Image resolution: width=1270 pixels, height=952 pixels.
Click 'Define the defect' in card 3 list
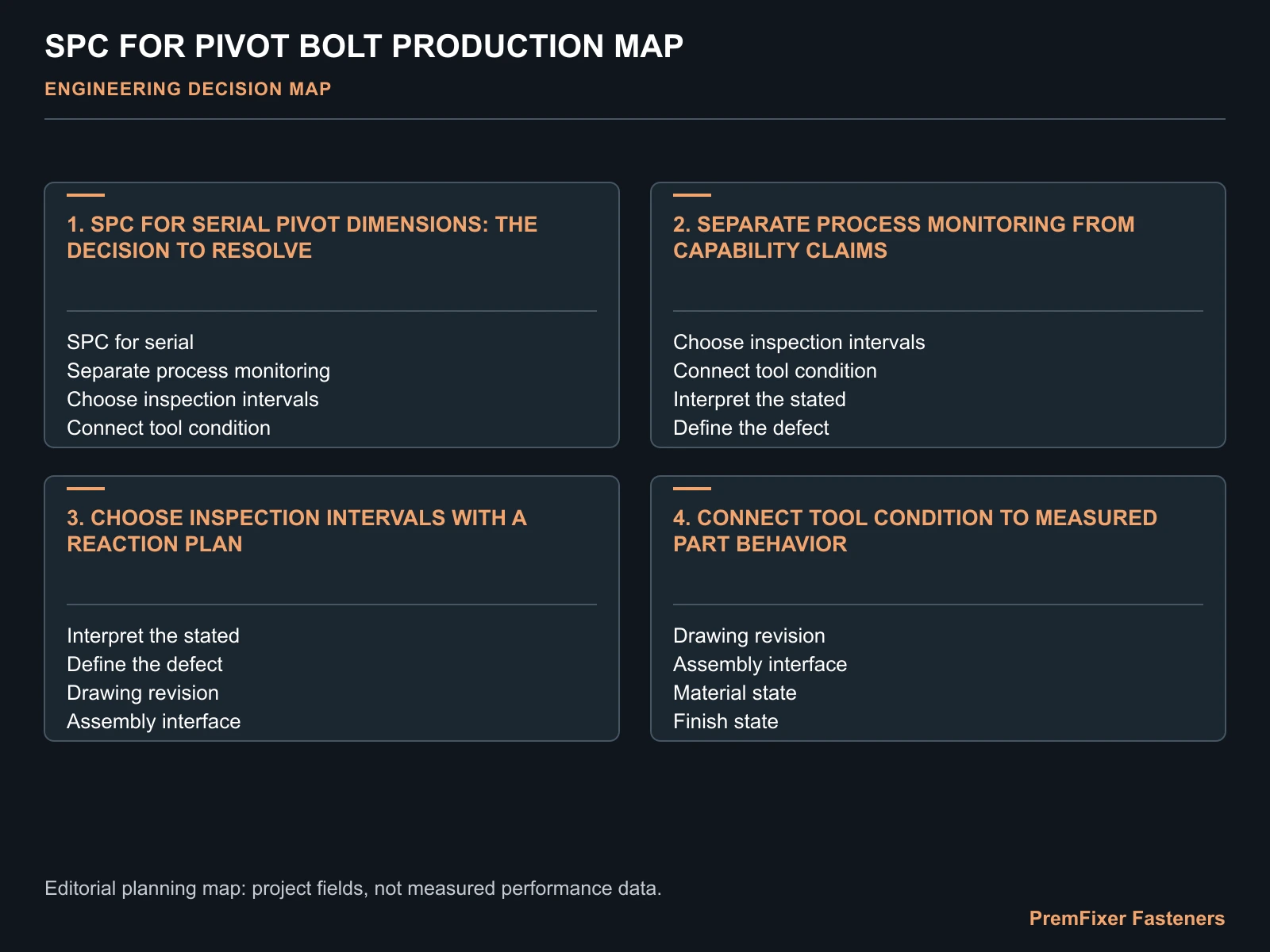tap(144, 664)
